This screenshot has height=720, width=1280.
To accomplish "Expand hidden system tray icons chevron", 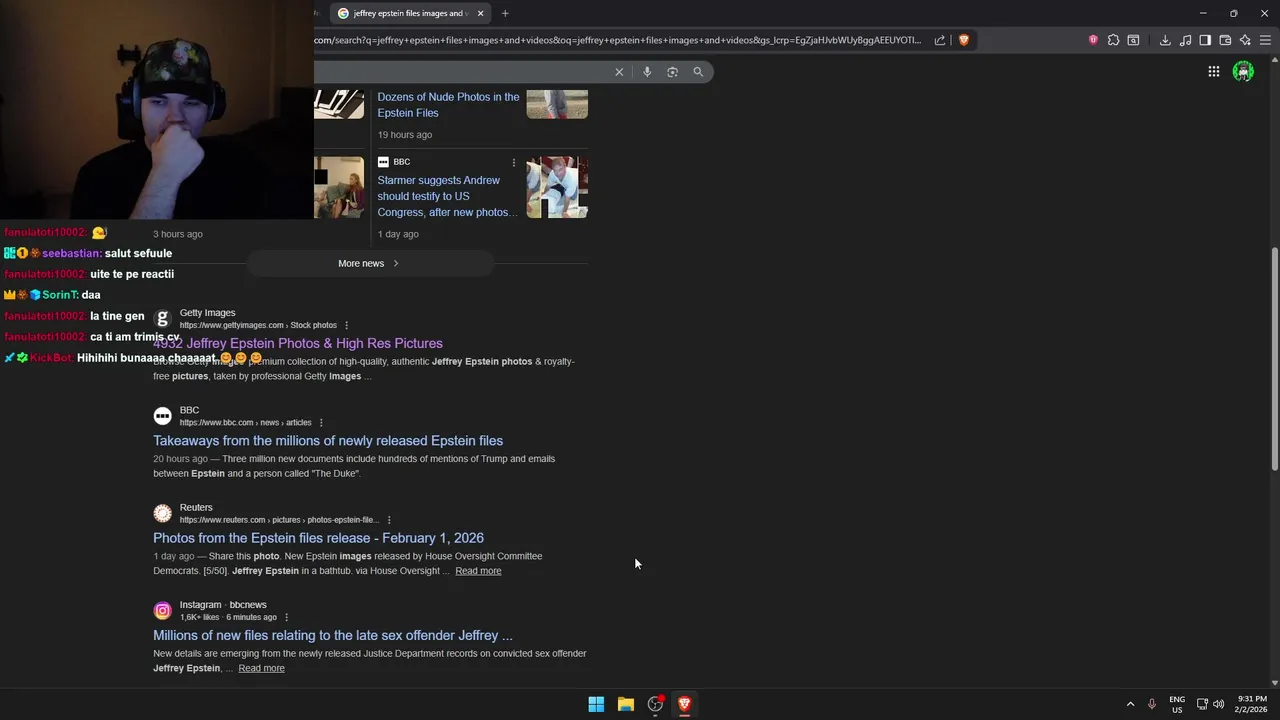I will pos(1131,704).
